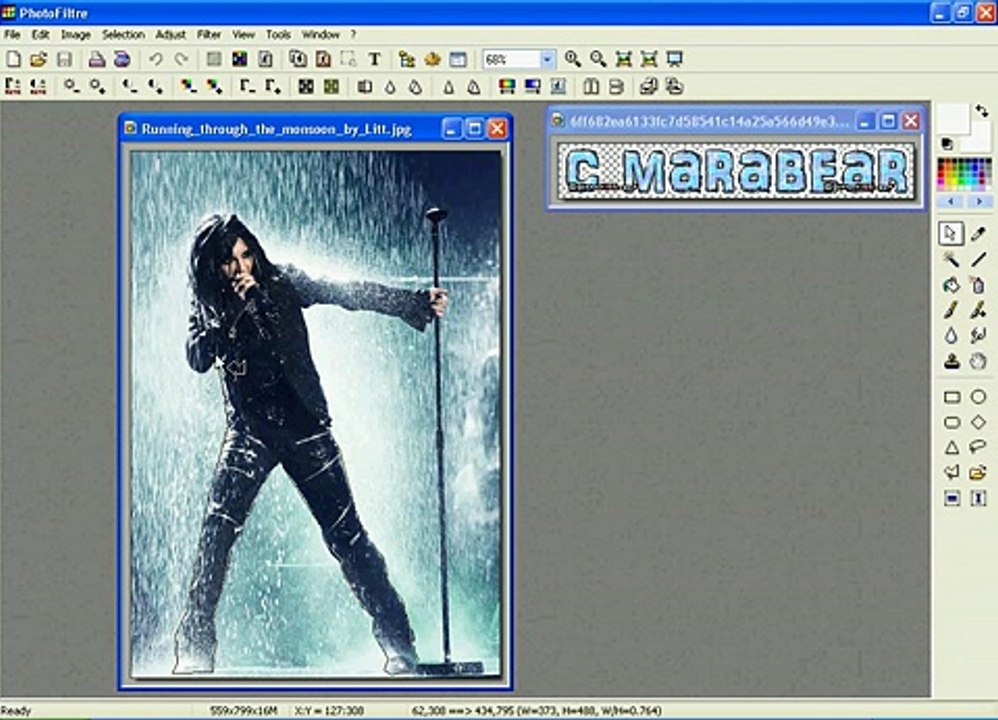Pick the foreground color swatch
Screen dimensions: 998x720
[953, 119]
